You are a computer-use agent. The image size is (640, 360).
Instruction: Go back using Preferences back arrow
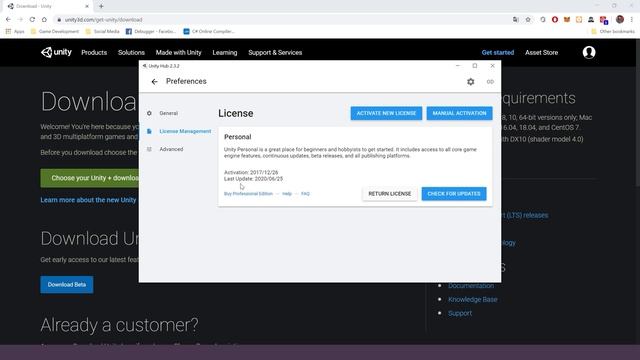click(x=154, y=82)
